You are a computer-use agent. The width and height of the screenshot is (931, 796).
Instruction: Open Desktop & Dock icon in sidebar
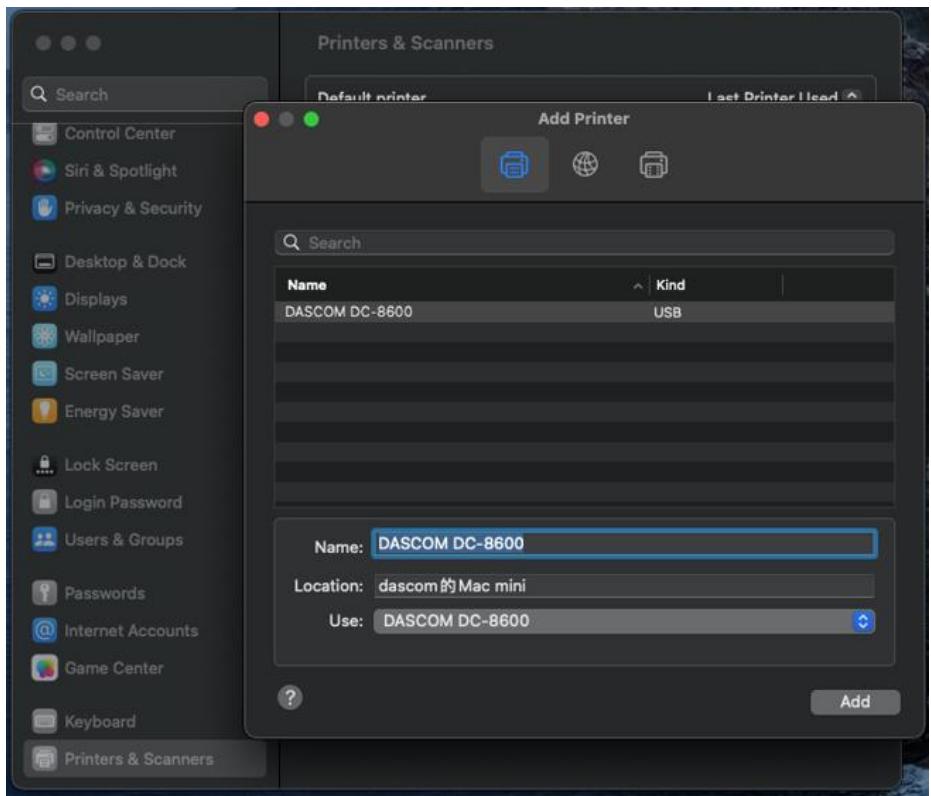[x=44, y=262]
